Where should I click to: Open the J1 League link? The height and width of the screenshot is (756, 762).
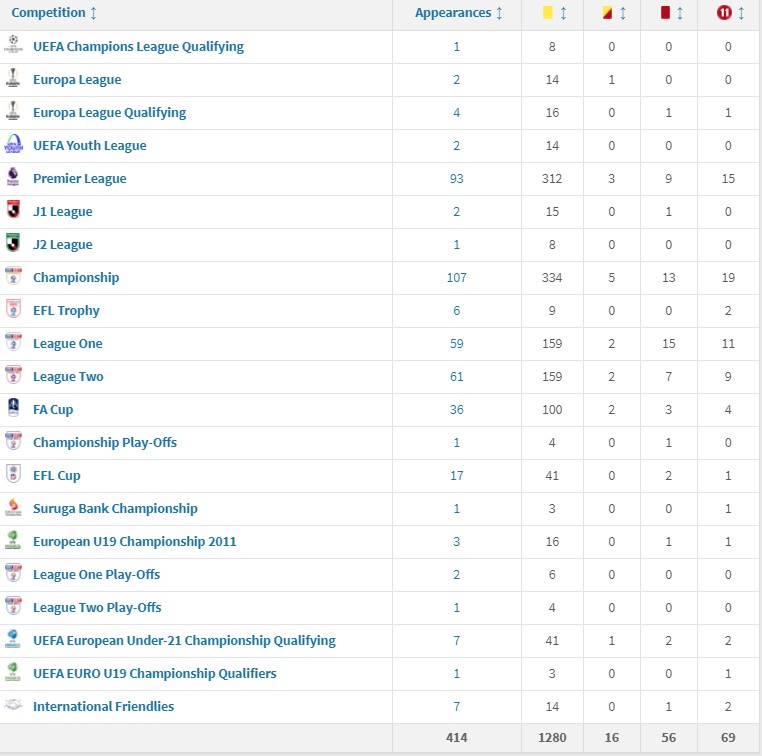pos(63,212)
